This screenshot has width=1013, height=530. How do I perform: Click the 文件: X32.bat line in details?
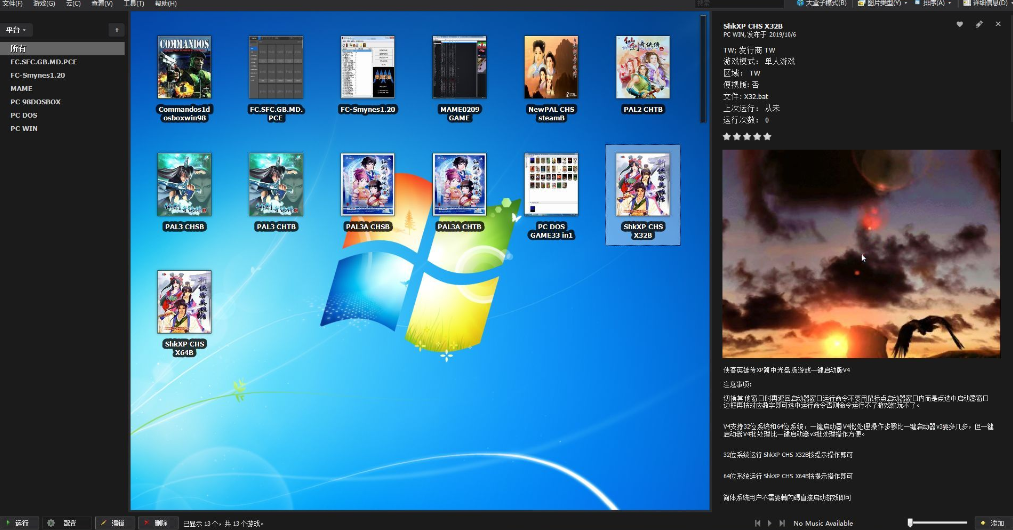pos(746,96)
